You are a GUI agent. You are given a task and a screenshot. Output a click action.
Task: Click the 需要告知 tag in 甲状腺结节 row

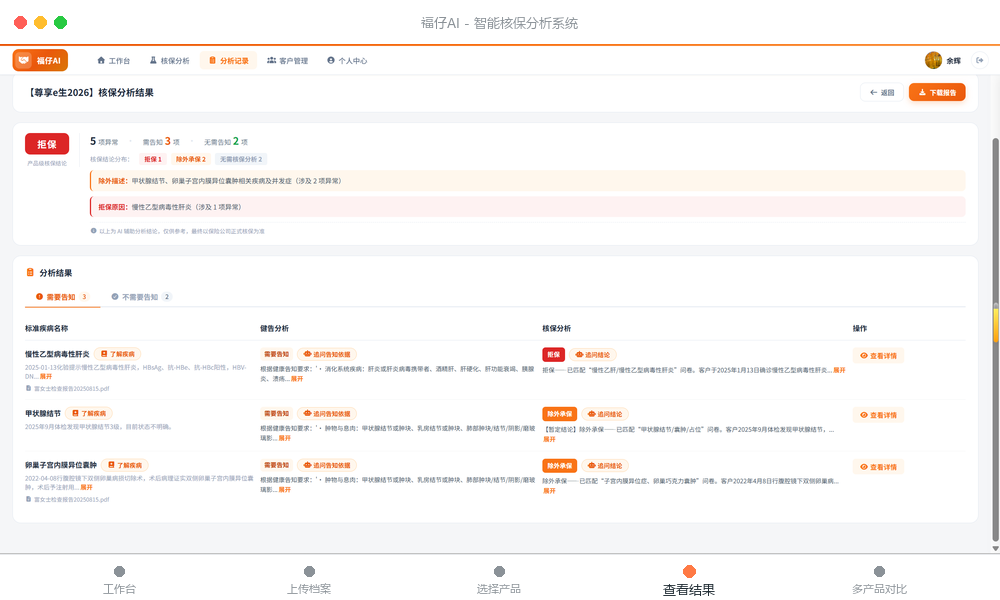[x=276, y=414]
